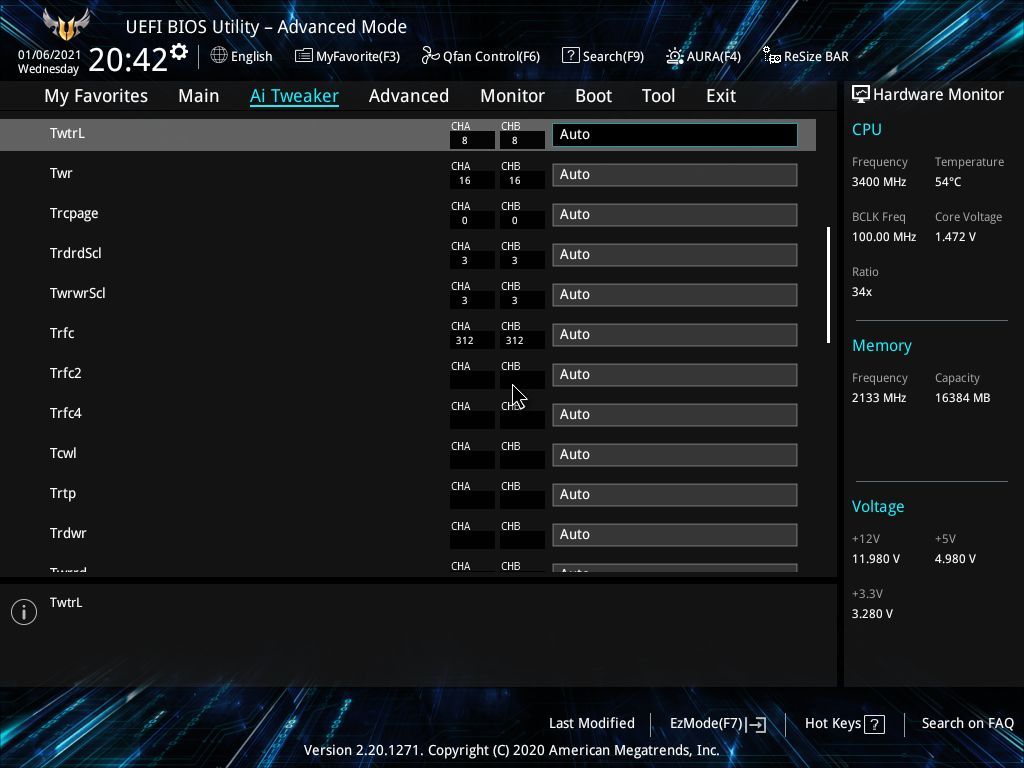Open the Exit tab

[721, 96]
